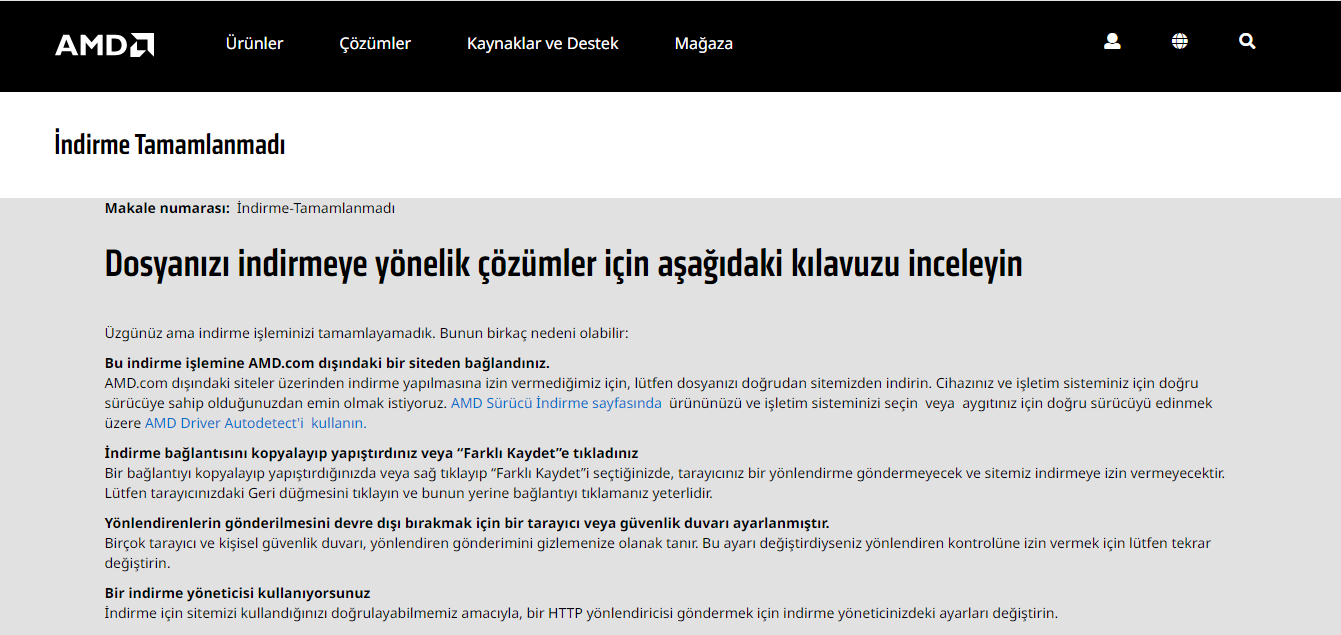Follow the AMD Sürücü İndirme sayfasında link
The width and height of the screenshot is (1341, 635).
[x=556, y=403]
